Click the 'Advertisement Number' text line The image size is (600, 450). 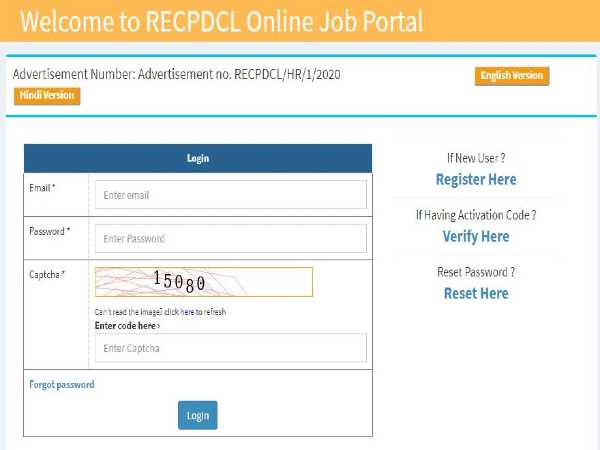click(x=176, y=74)
